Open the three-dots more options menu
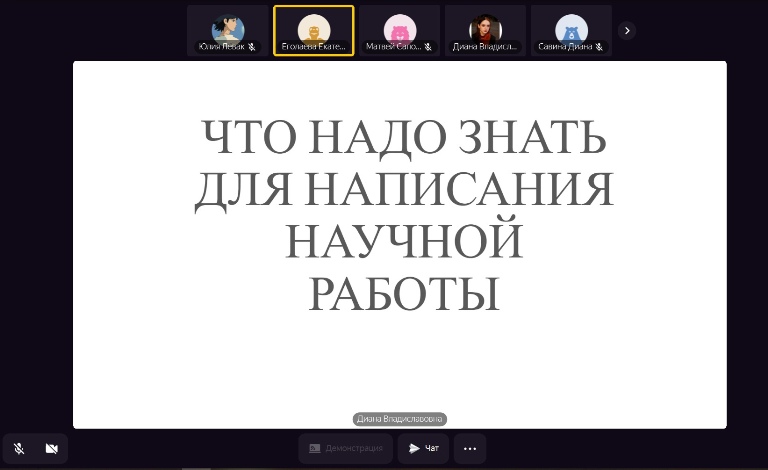768x470 pixels. [470, 449]
